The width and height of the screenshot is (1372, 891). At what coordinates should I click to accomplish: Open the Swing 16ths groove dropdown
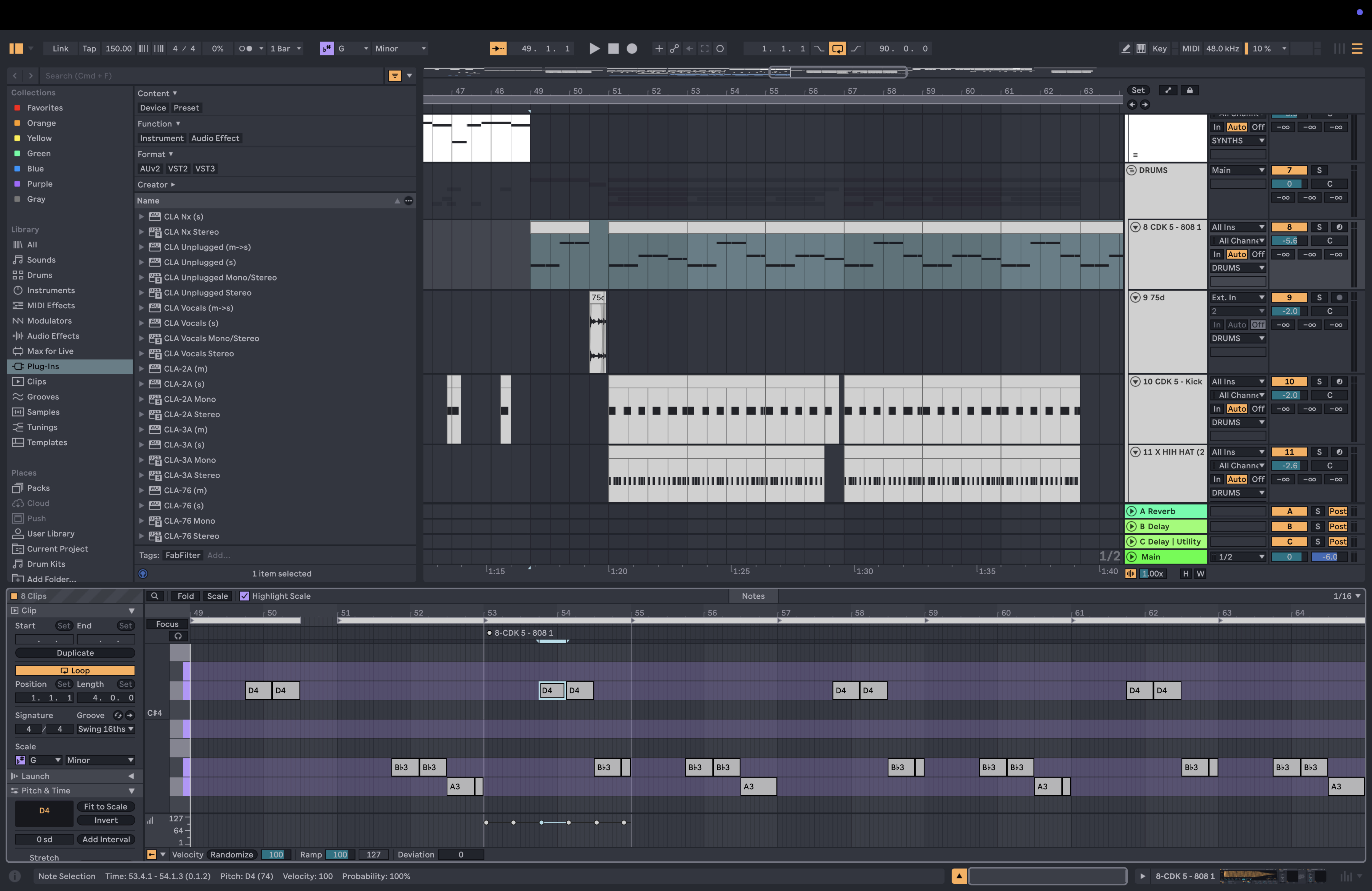tap(106, 729)
